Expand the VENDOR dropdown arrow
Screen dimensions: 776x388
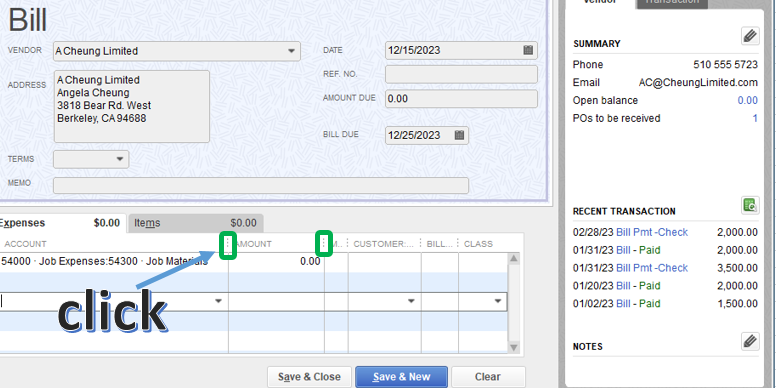291,51
